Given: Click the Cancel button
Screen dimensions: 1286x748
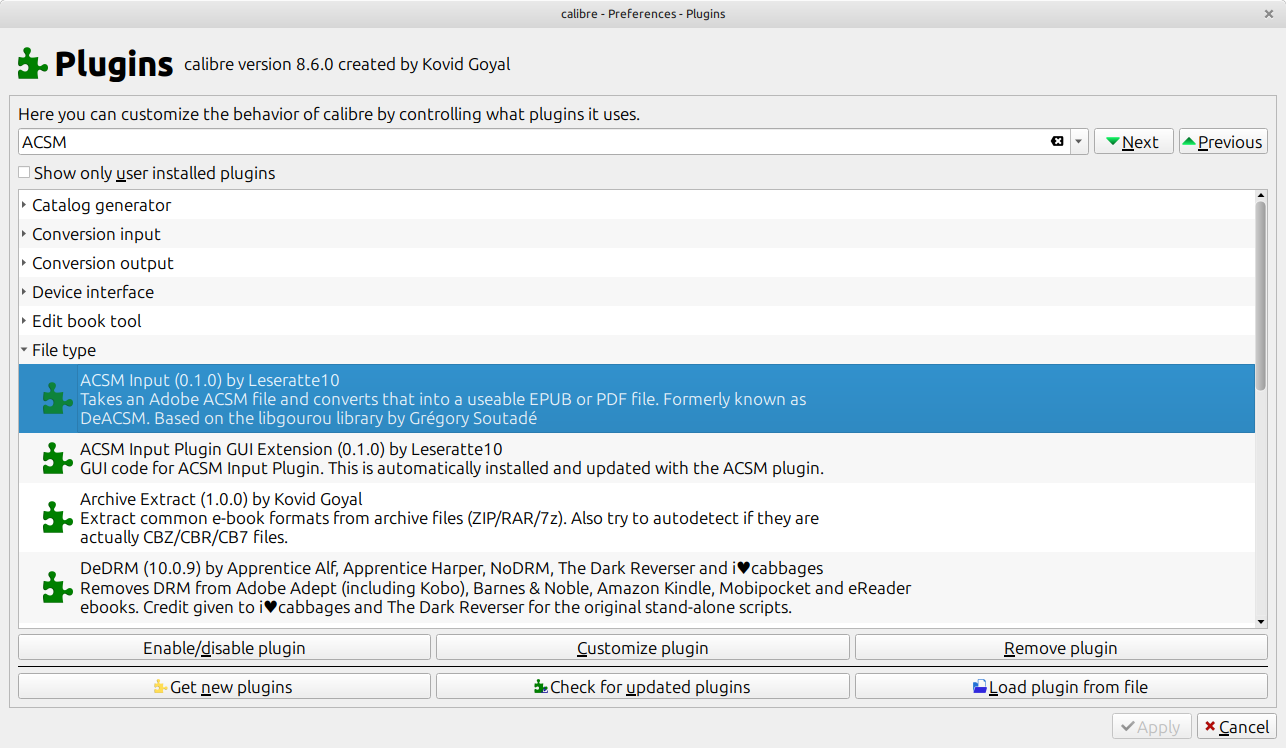Looking at the screenshot, I should (1237, 727).
